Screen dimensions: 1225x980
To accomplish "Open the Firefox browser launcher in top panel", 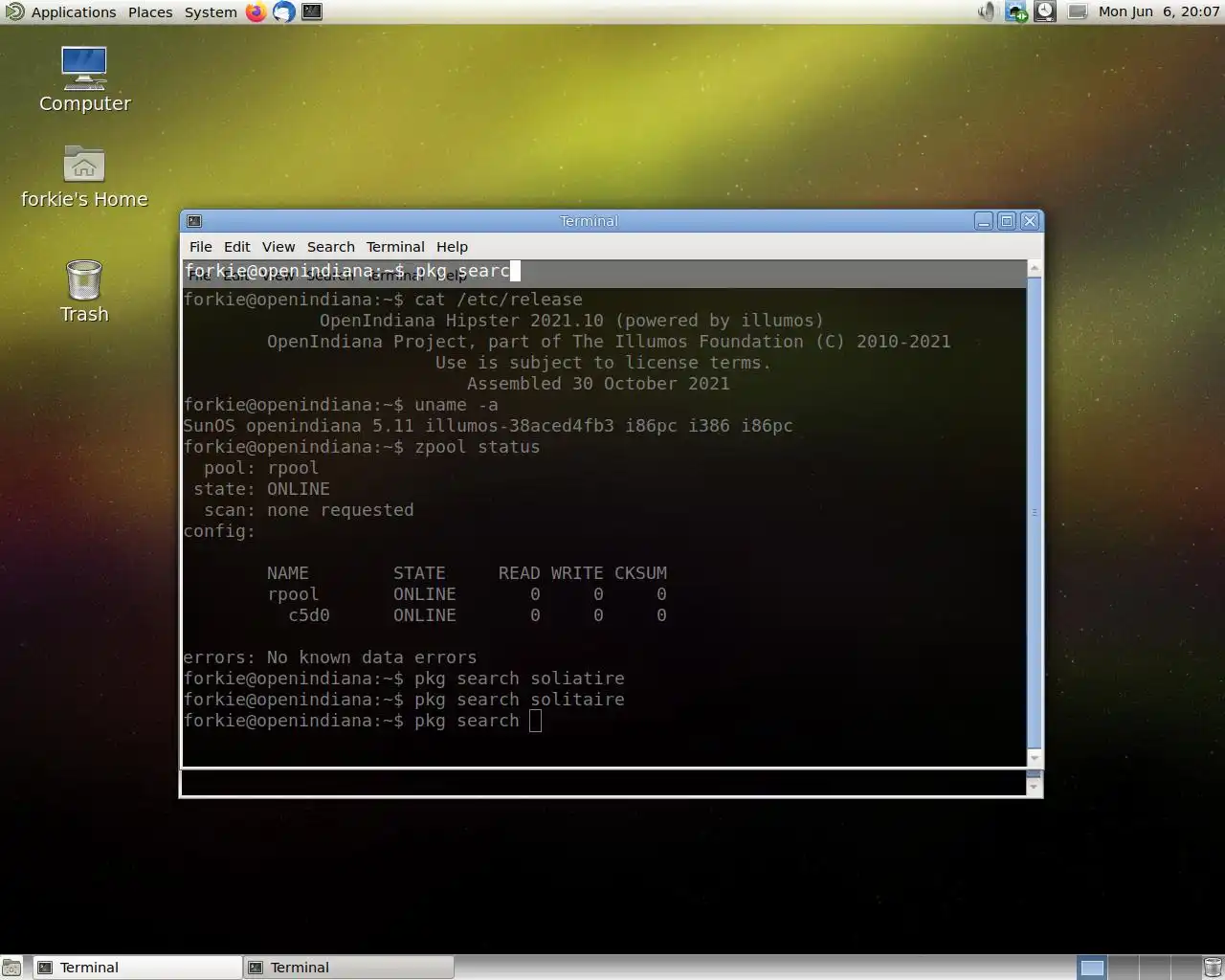I will [256, 11].
